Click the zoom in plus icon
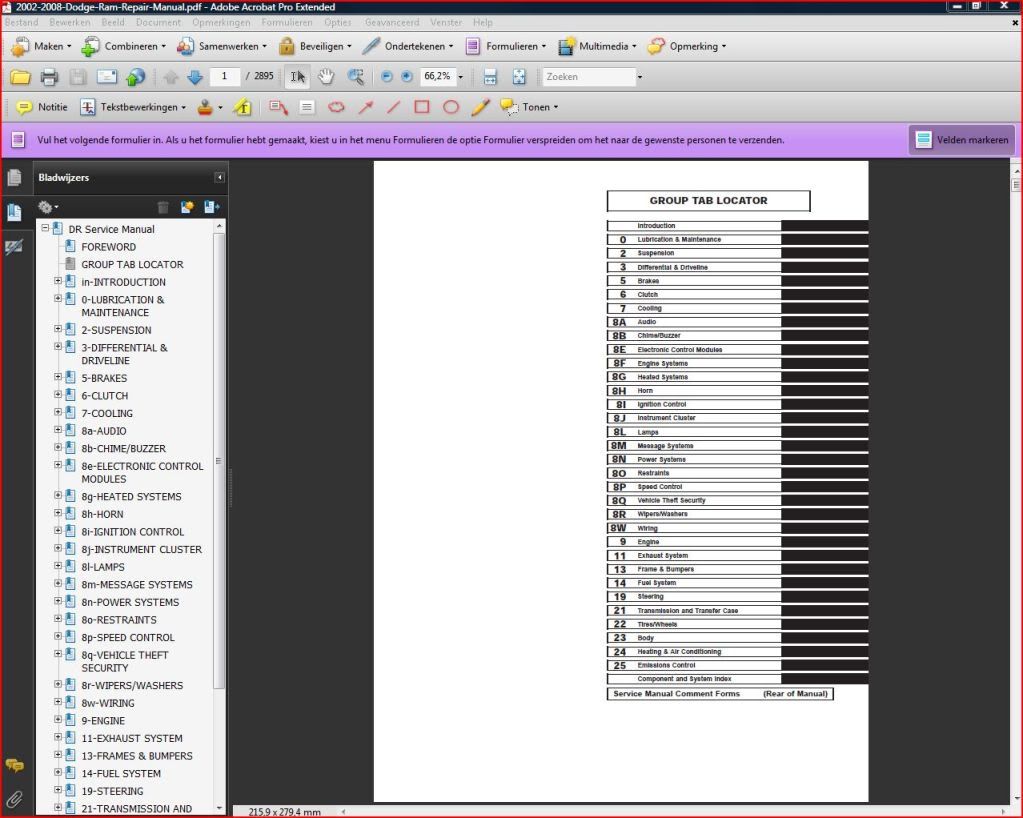Screen dimensions: 1023x818 click(406, 77)
